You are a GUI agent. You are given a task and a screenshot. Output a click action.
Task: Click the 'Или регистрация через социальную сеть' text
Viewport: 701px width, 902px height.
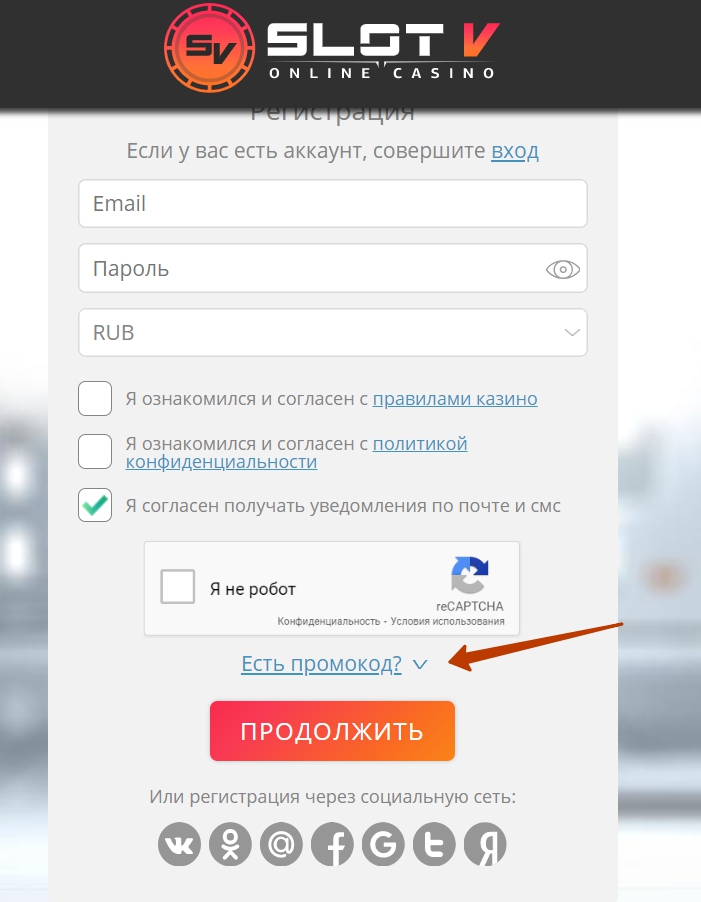[x=333, y=797]
